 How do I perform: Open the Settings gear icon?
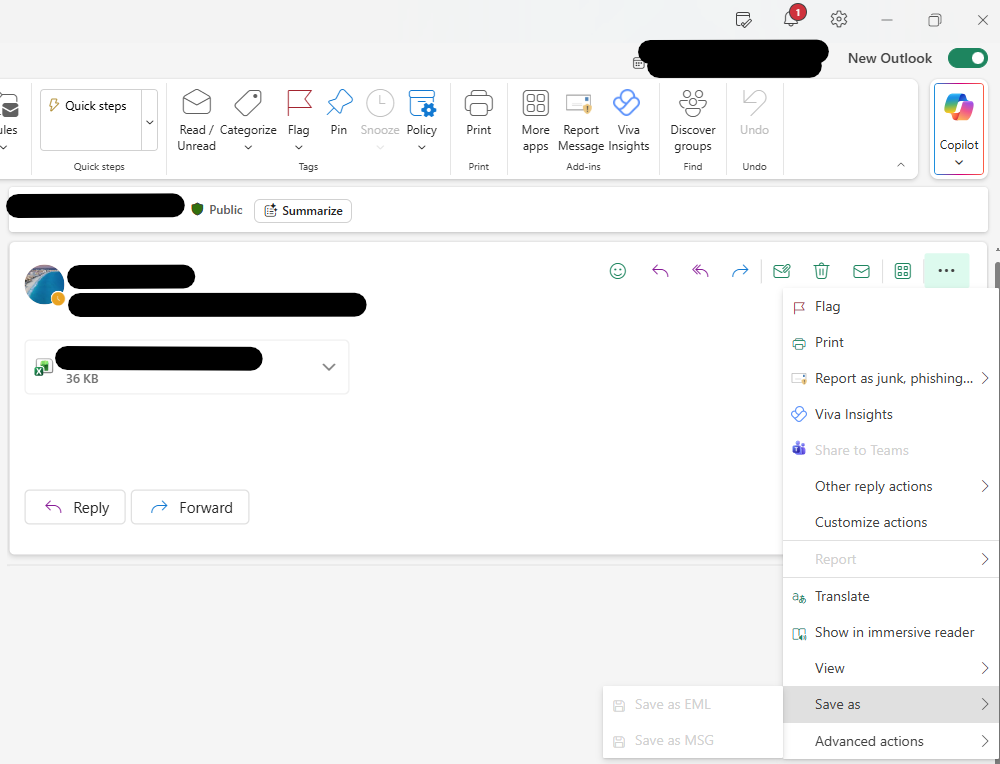(x=839, y=19)
